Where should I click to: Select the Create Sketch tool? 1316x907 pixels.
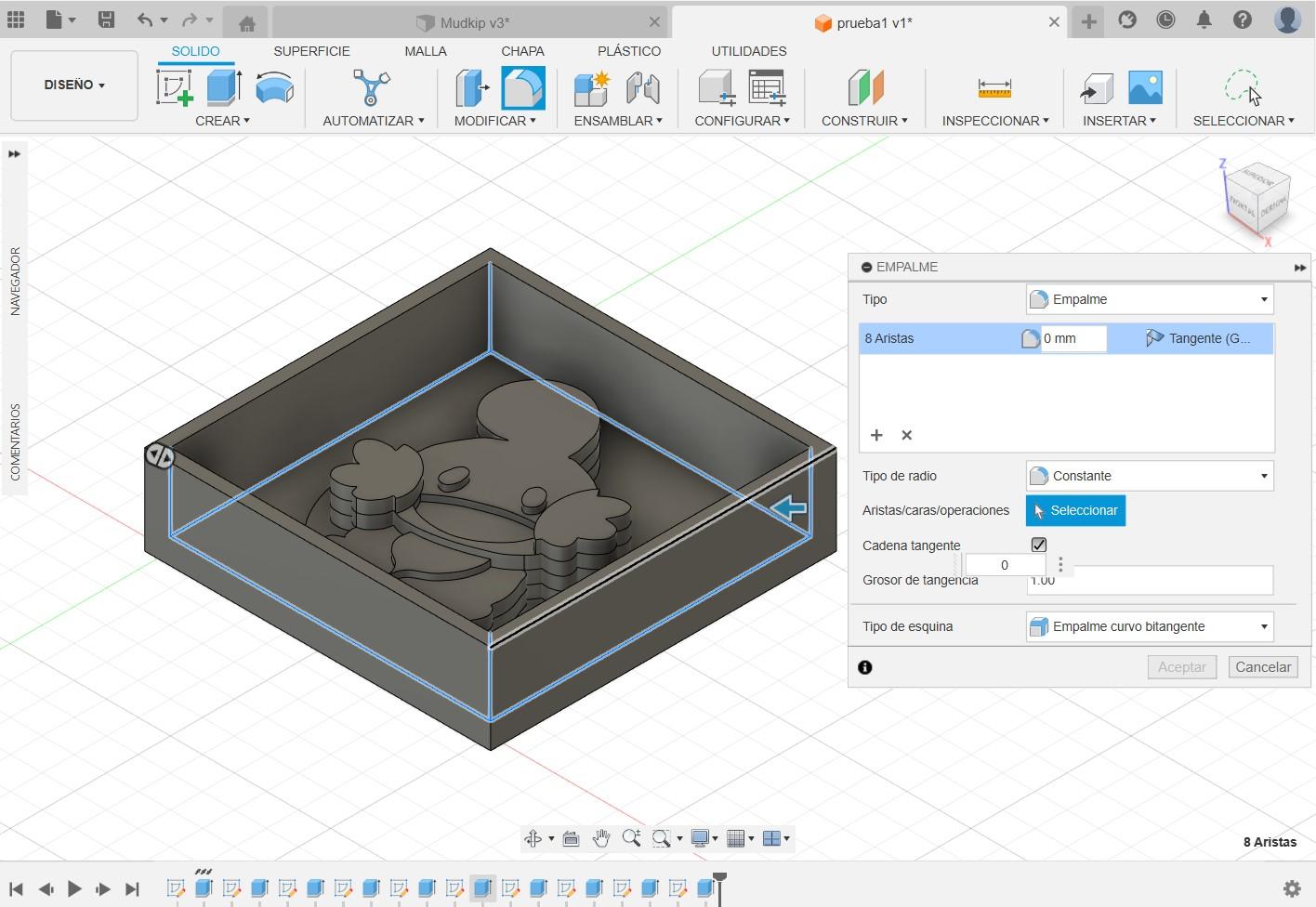[174, 88]
